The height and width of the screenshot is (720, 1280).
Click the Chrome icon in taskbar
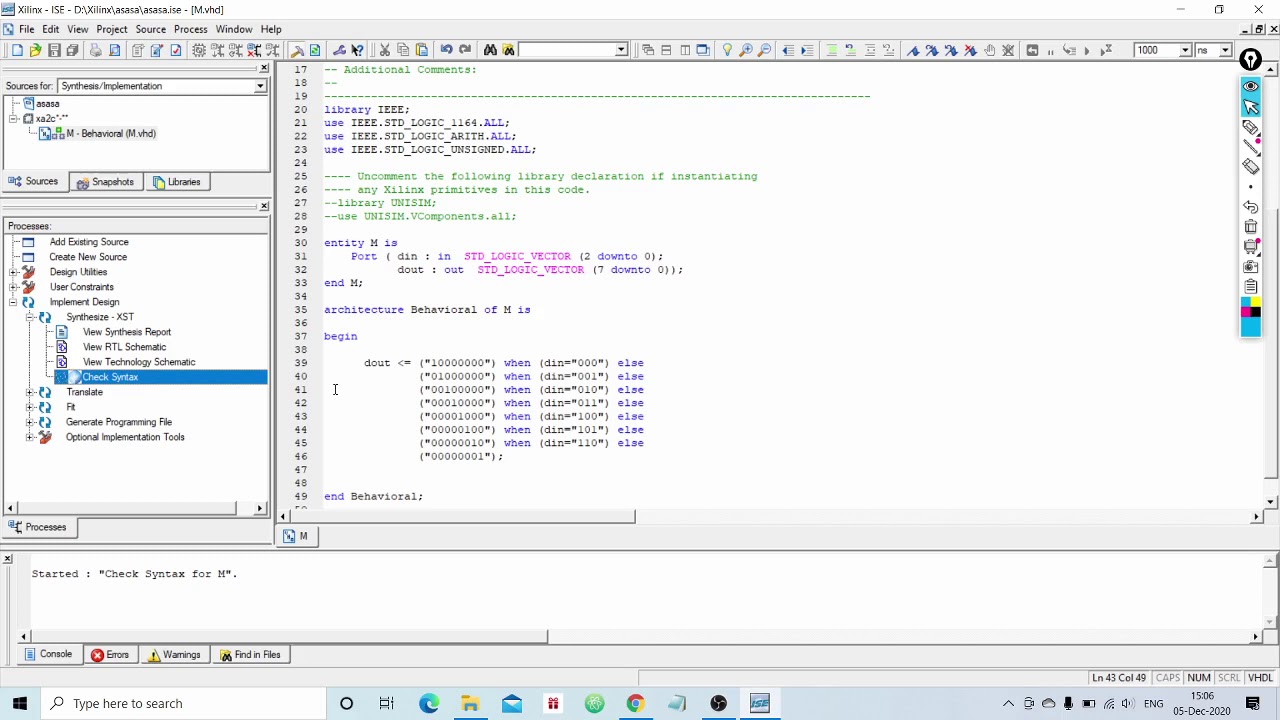click(635, 703)
